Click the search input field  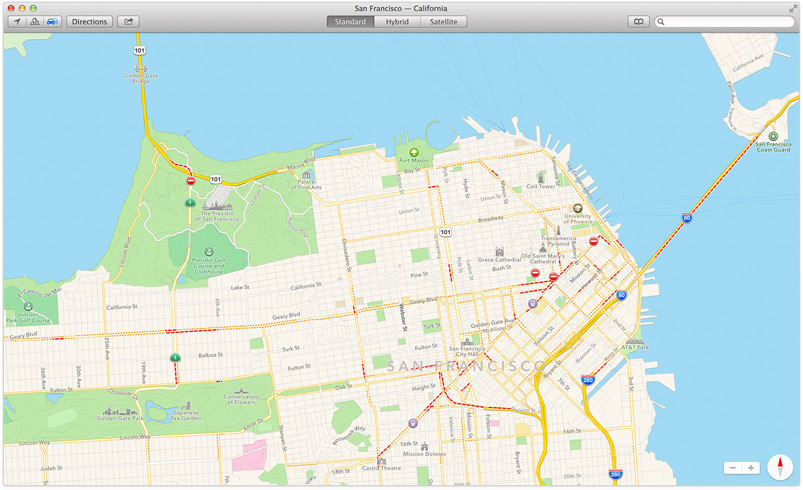728,21
